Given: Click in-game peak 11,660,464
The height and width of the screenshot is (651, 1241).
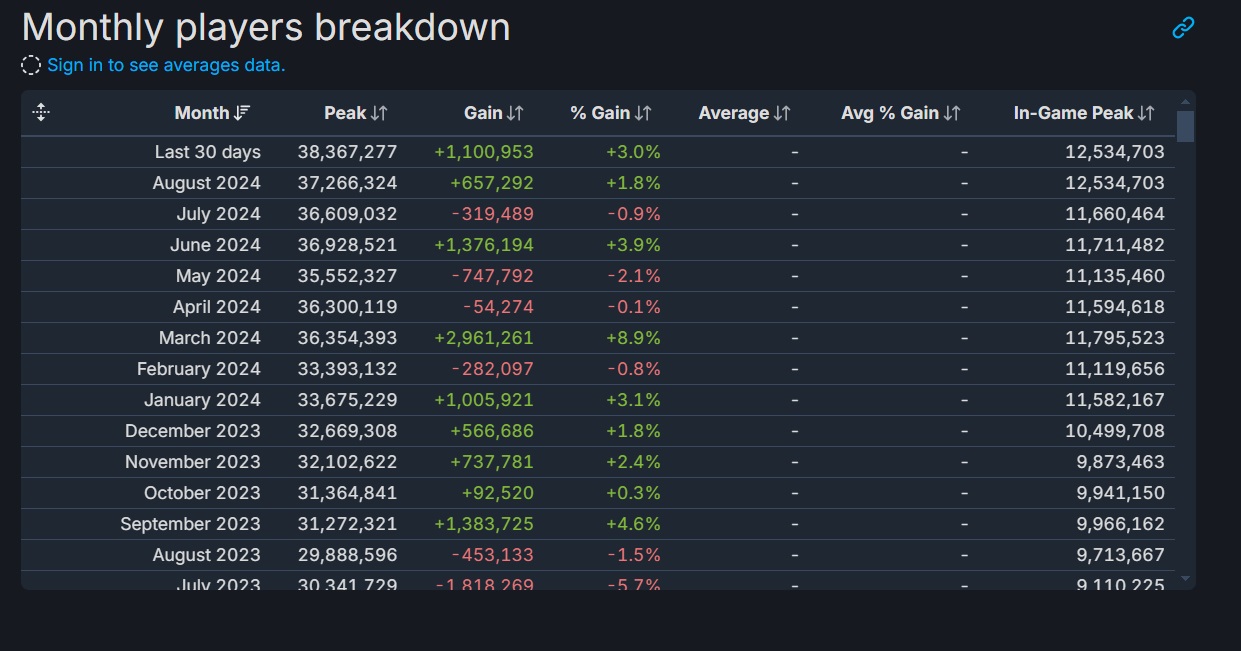Looking at the screenshot, I should click(x=1115, y=214).
